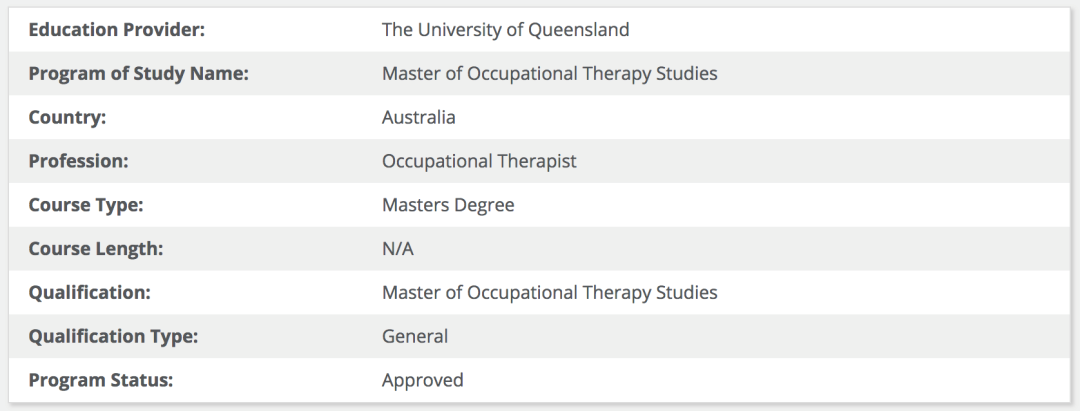The image size is (1080, 411).
Task: Click the "Program of Study Name:" label
Action: point(138,74)
